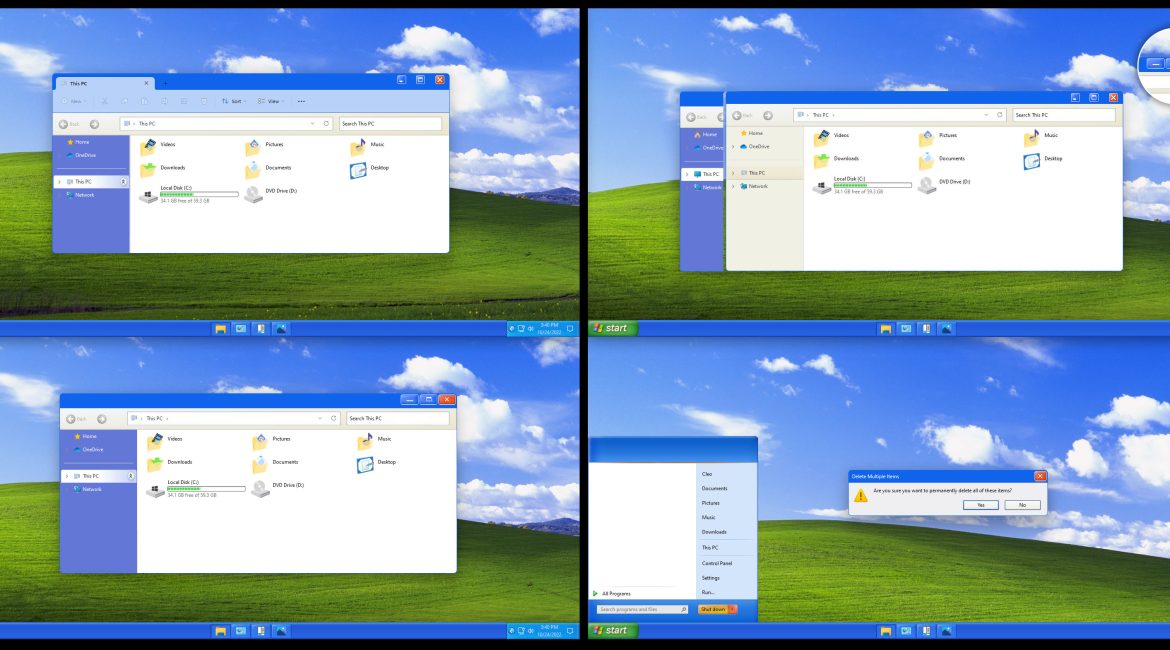Add new tab in top-left Explorer window
1170x650 pixels.
[165, 83]
